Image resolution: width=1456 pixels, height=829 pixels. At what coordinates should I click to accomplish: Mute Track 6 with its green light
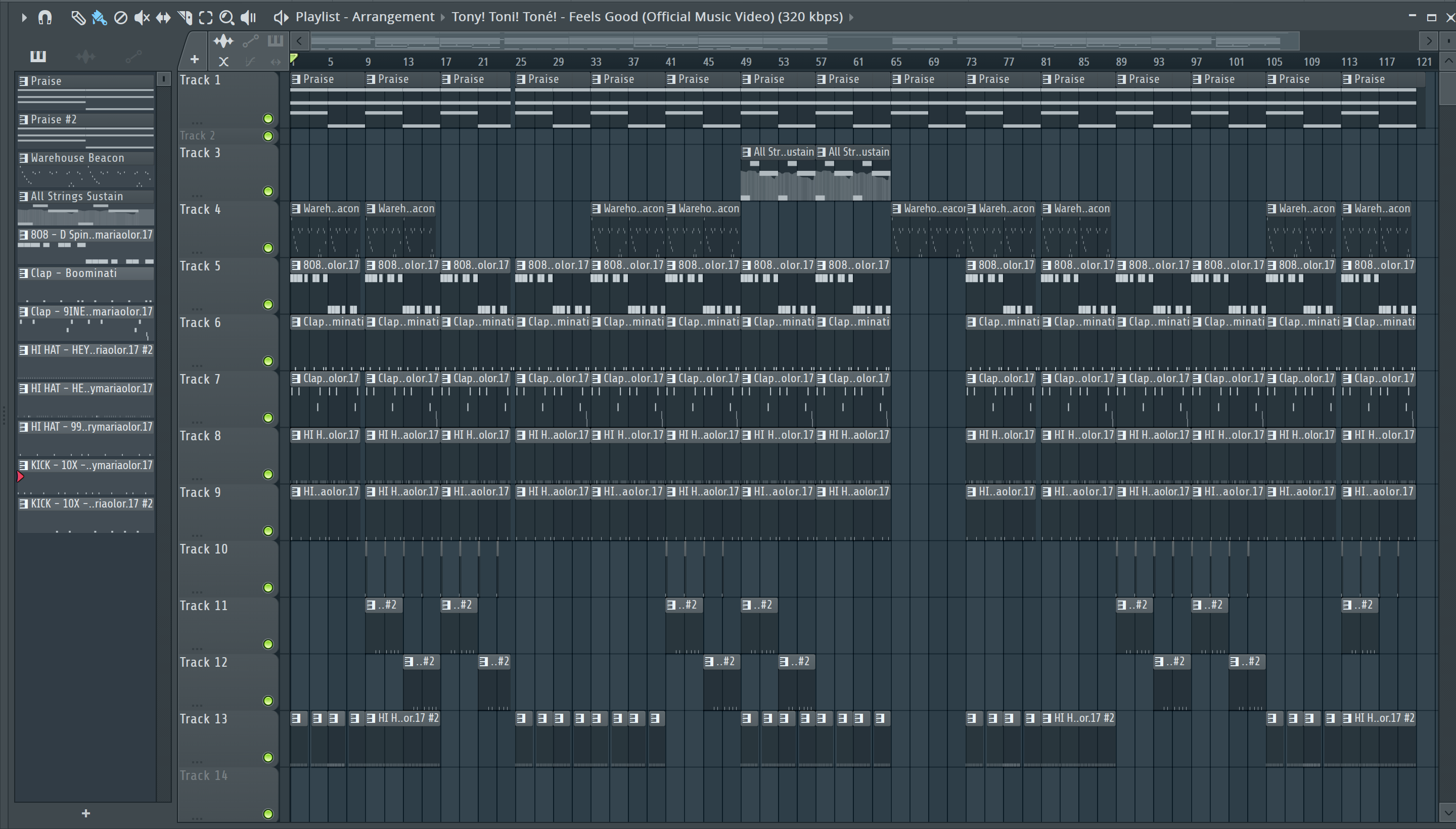(x=267, y=361)
